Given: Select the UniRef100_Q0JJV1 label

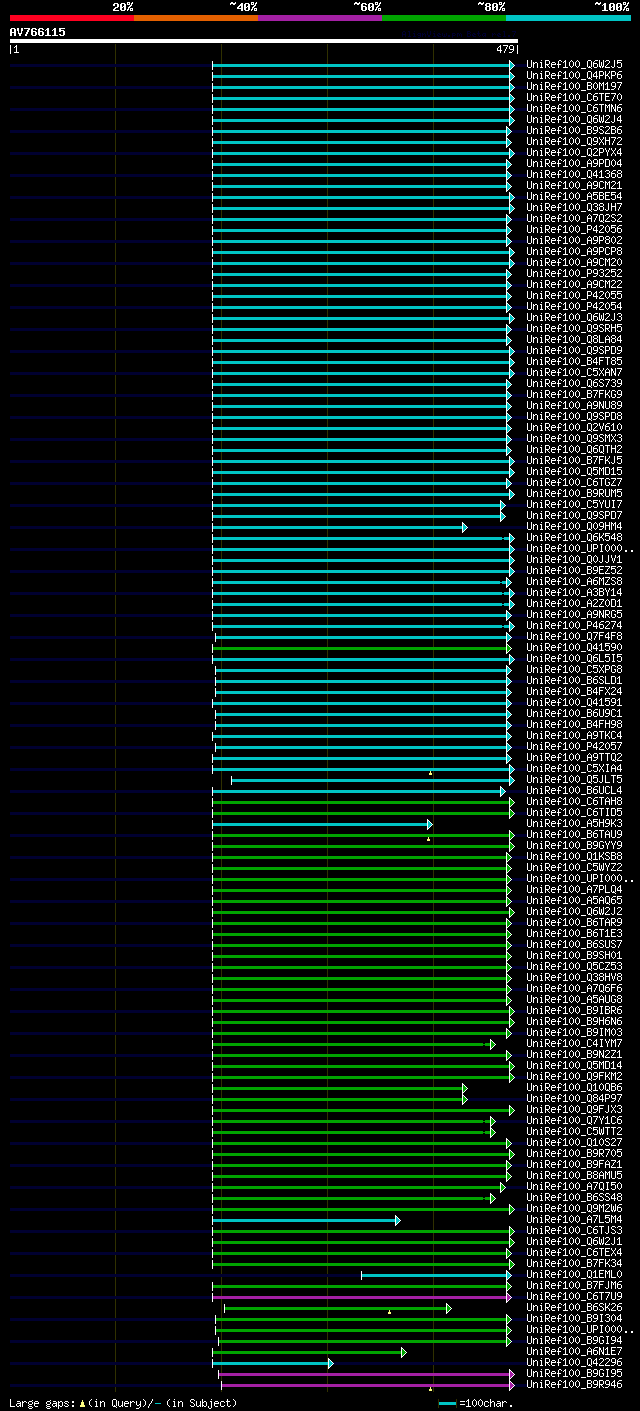Looking at the screenshot, I should 574,560.
